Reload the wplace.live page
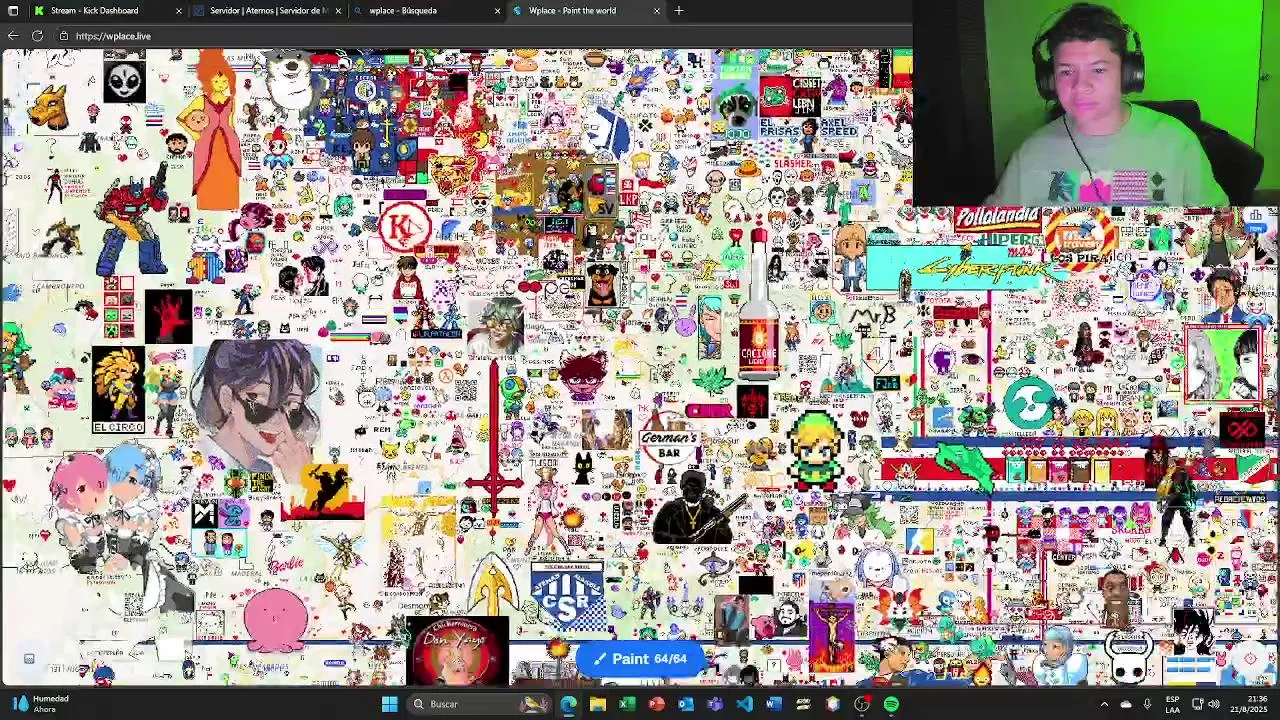 pyautogui.click(x=37, y=36)
